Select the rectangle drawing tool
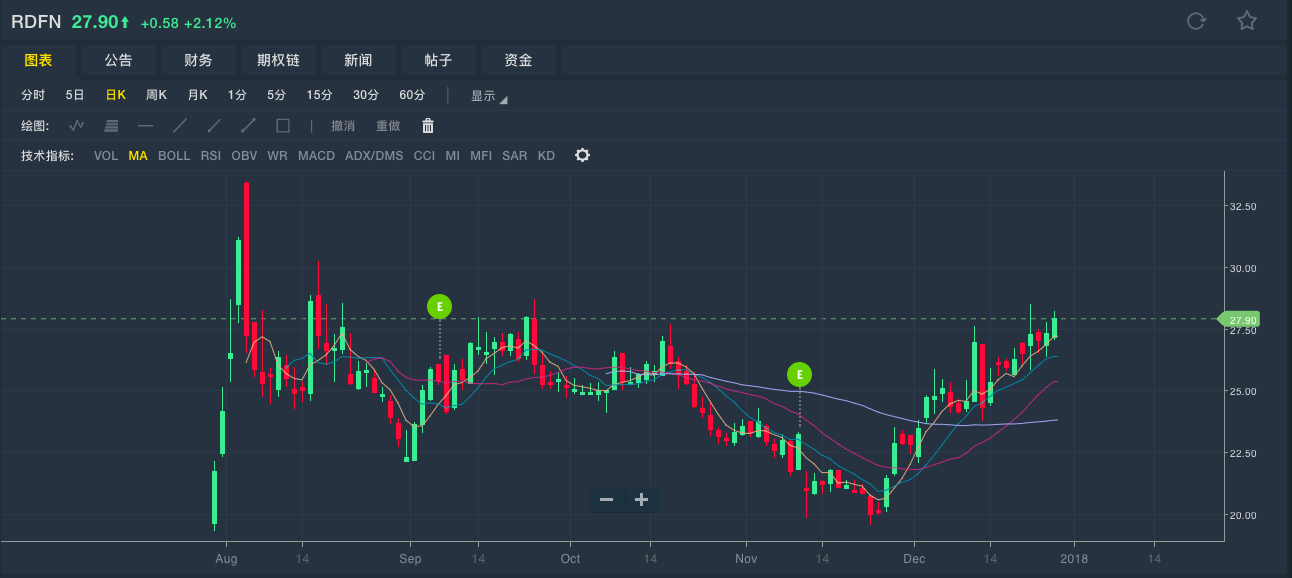The image size is (1292, 578). 283,126
